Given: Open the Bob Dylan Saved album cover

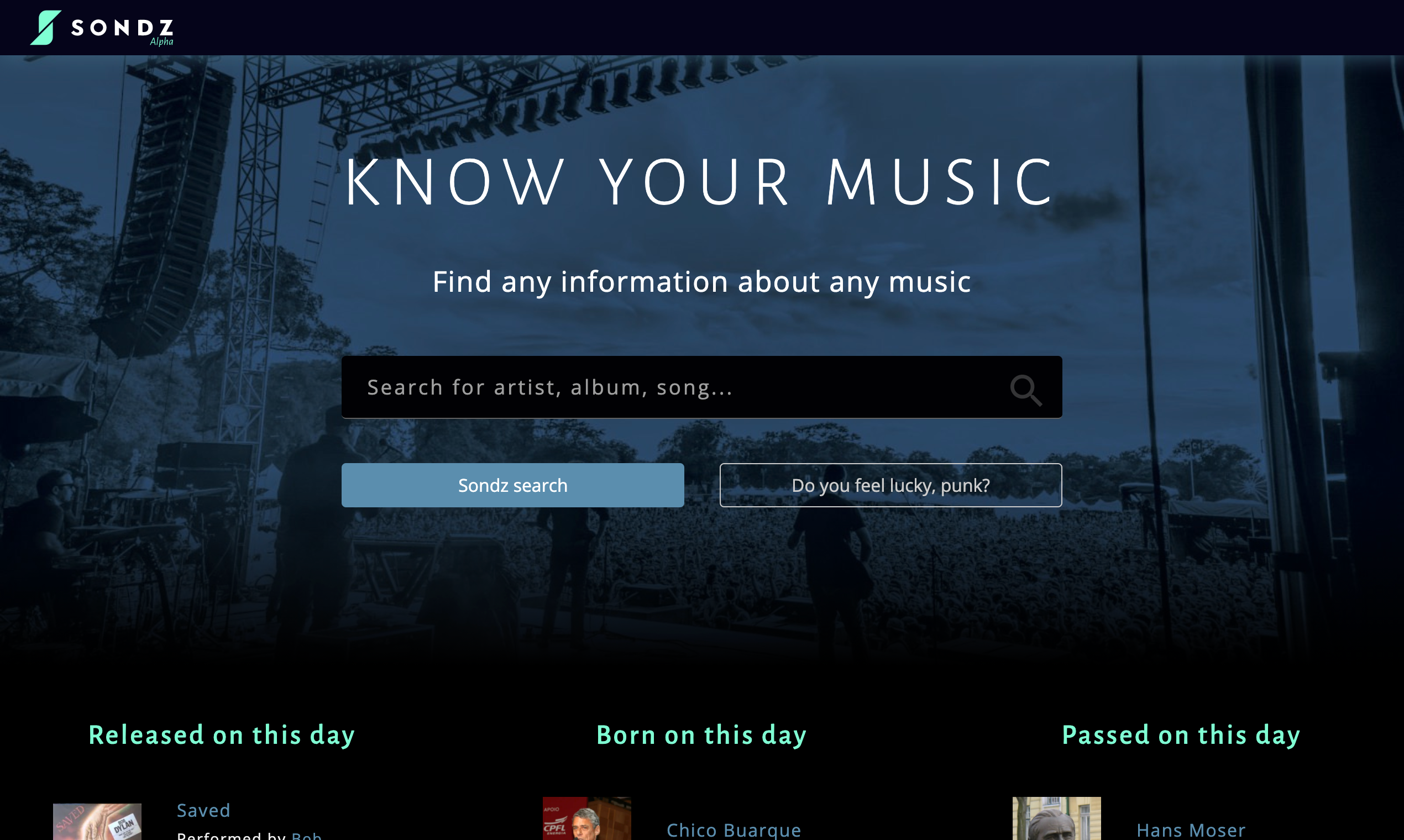Looking at the screenshot, I should (97, 821).
